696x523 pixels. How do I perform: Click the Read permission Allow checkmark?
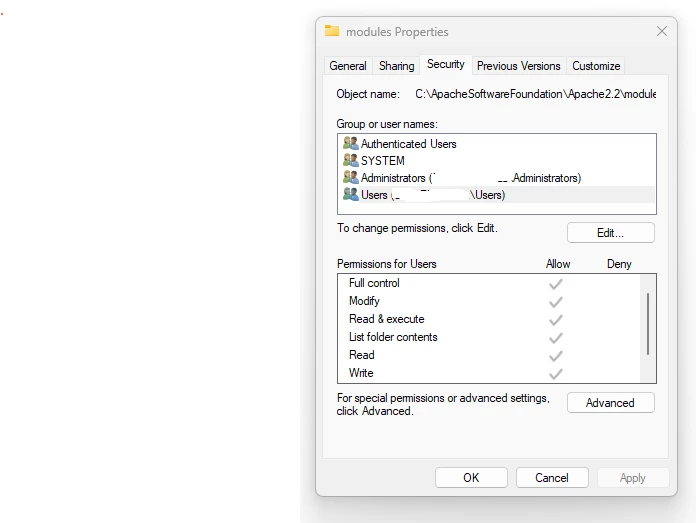coord(556,356)
